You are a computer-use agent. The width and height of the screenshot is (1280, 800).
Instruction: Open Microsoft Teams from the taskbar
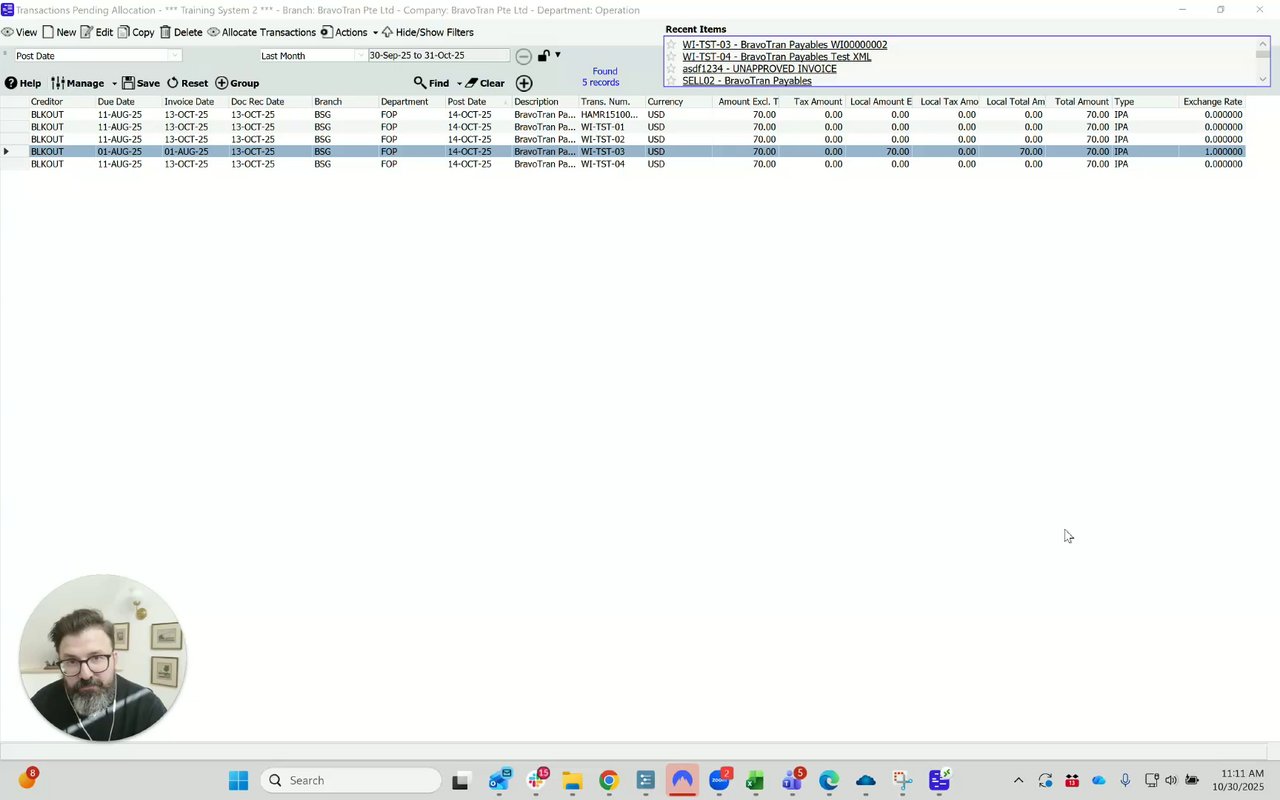[x=792, y=780]
